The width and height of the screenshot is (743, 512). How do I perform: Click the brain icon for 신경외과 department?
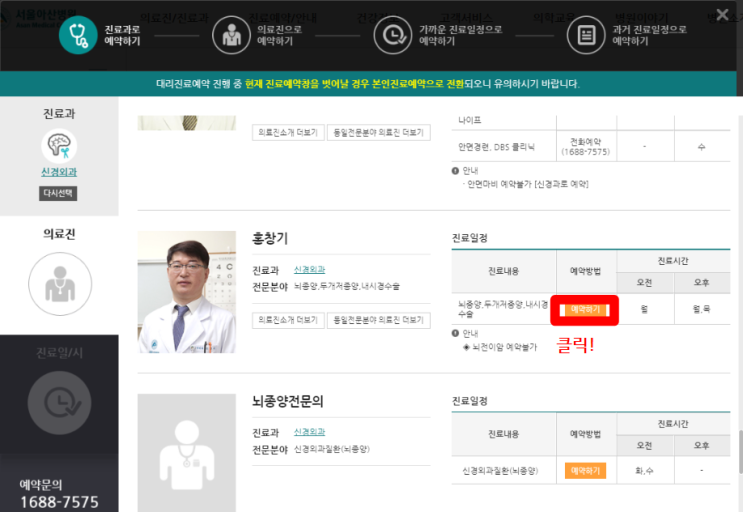pos(59,146)
